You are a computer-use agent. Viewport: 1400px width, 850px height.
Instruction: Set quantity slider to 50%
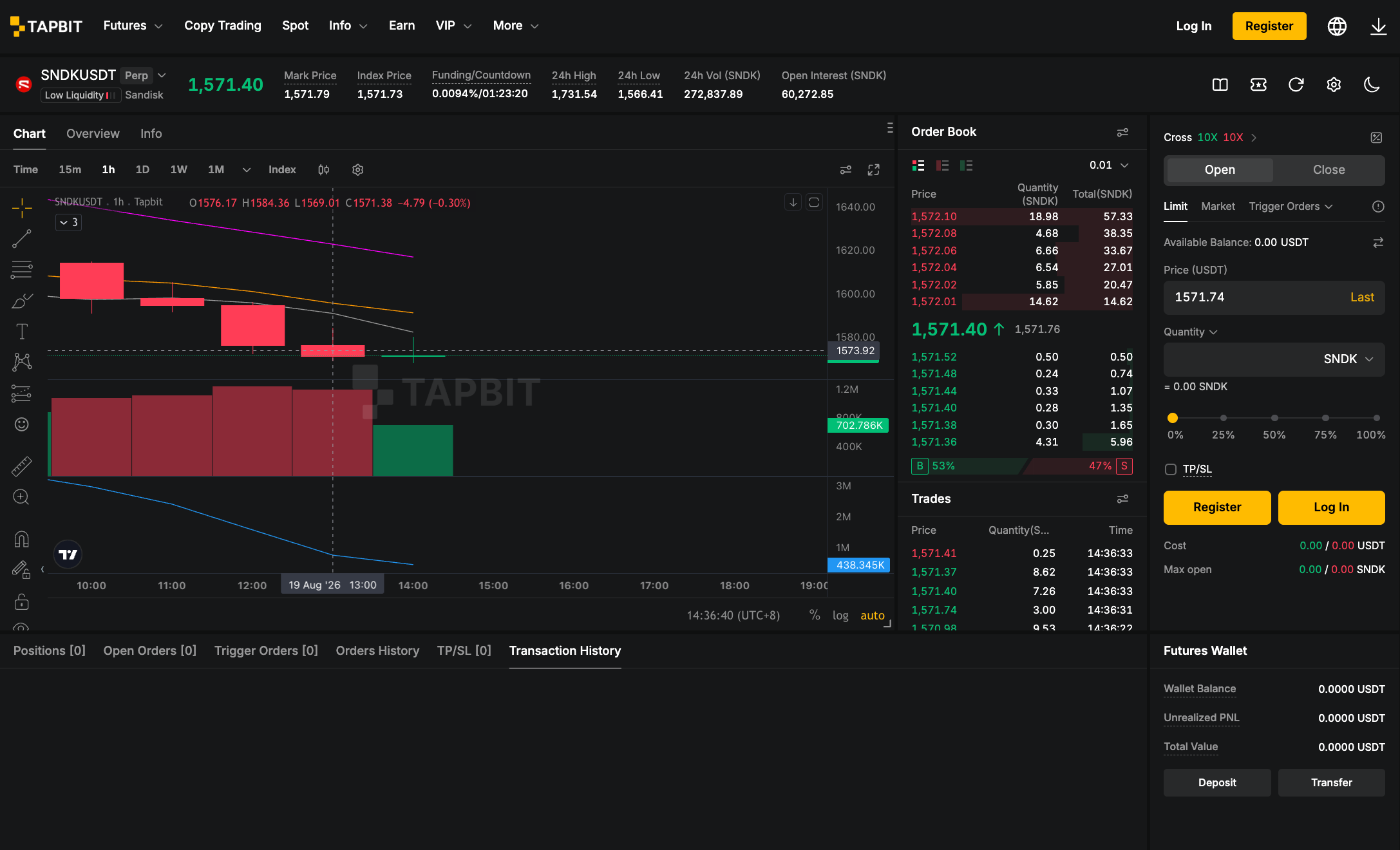point(1274,419)
